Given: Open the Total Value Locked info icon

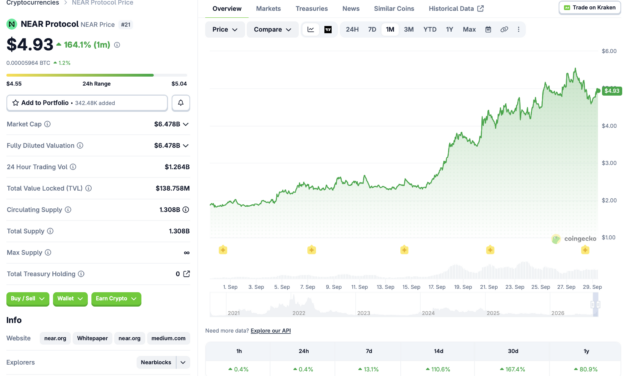Looking at the screenshot, I should click(x=88, y=188).
